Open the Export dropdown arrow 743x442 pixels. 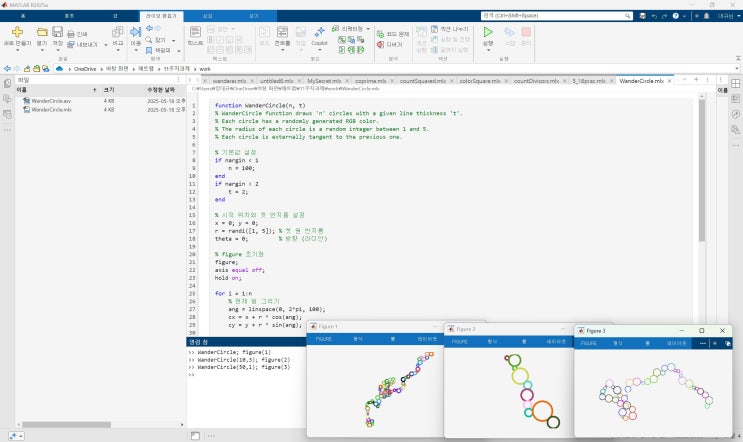pyautogui.click(x=105, y=45)
